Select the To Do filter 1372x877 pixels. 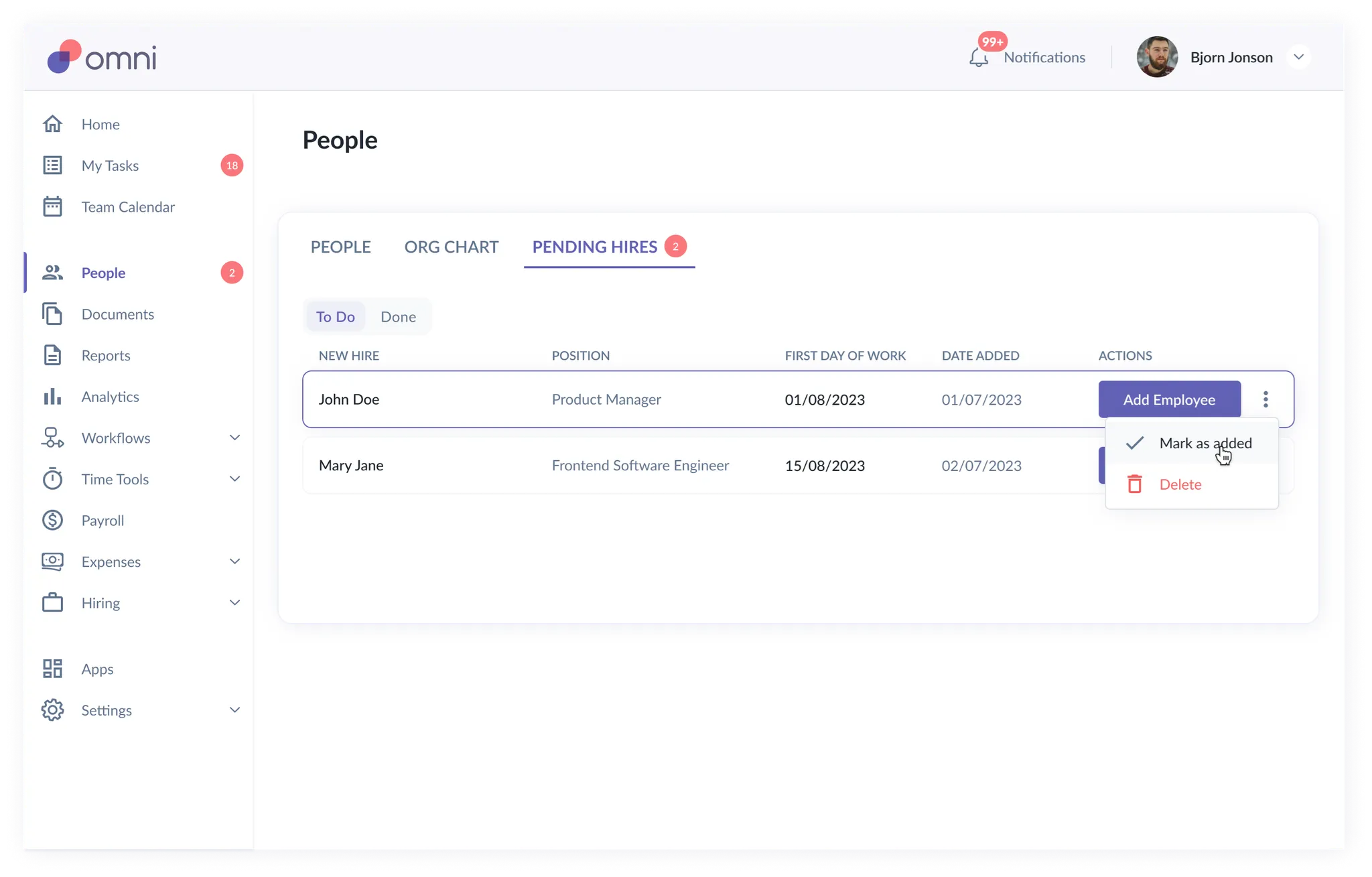tap(335, 317)
